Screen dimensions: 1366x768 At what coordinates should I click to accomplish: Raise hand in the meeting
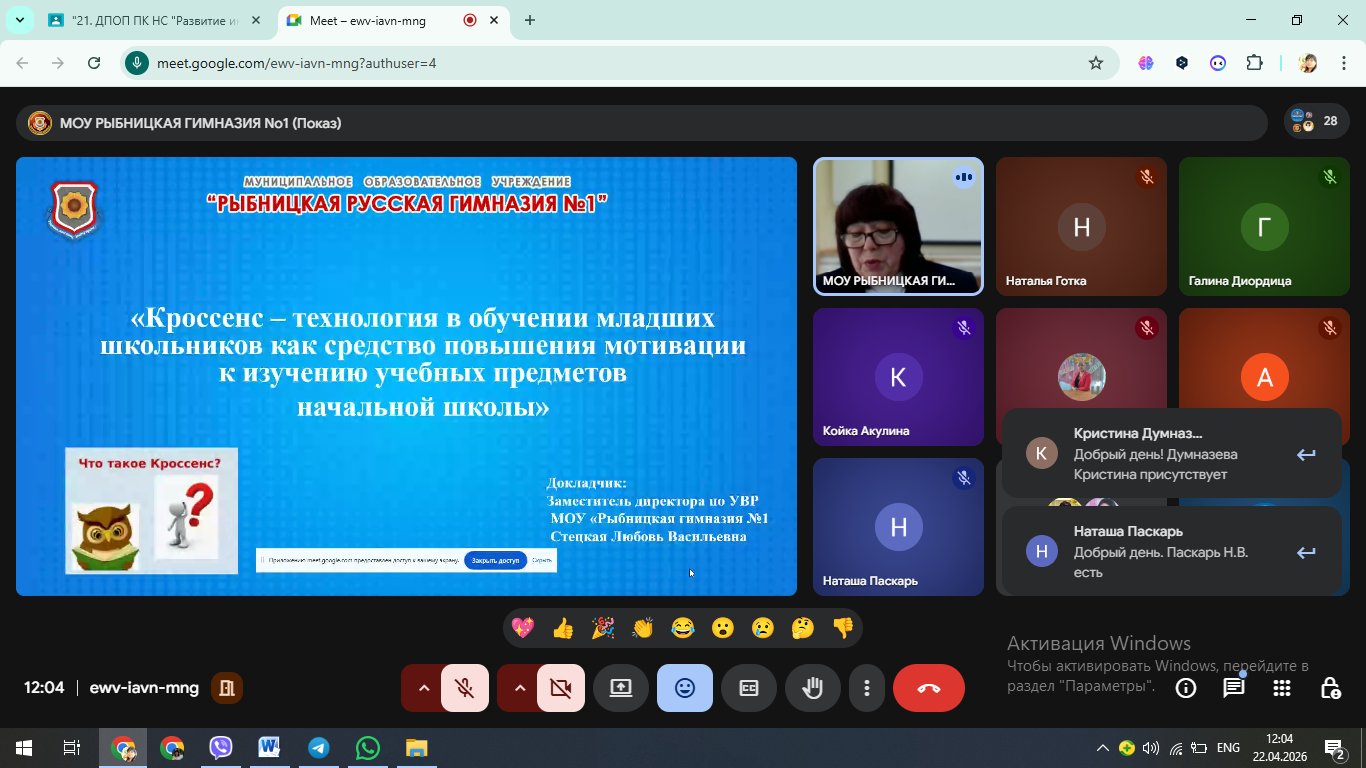812,688
